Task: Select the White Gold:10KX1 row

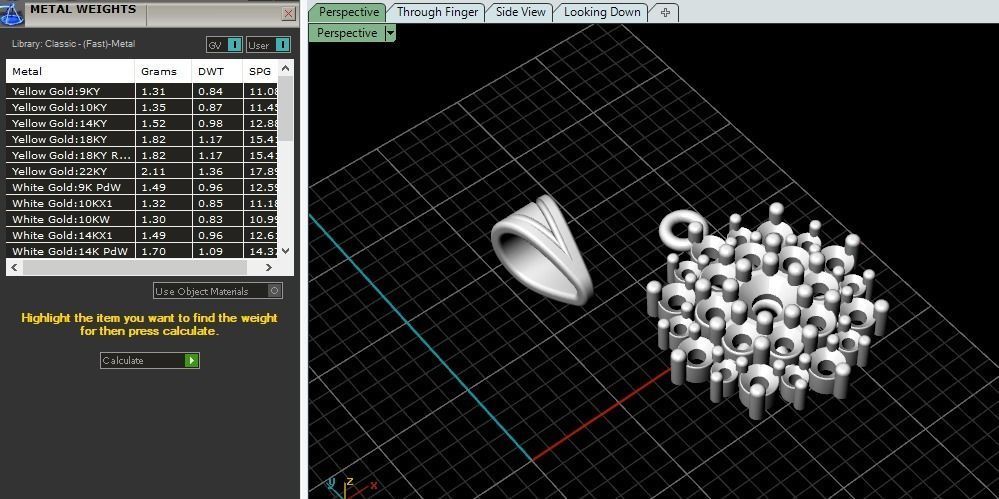Action: tap(143, 203)
